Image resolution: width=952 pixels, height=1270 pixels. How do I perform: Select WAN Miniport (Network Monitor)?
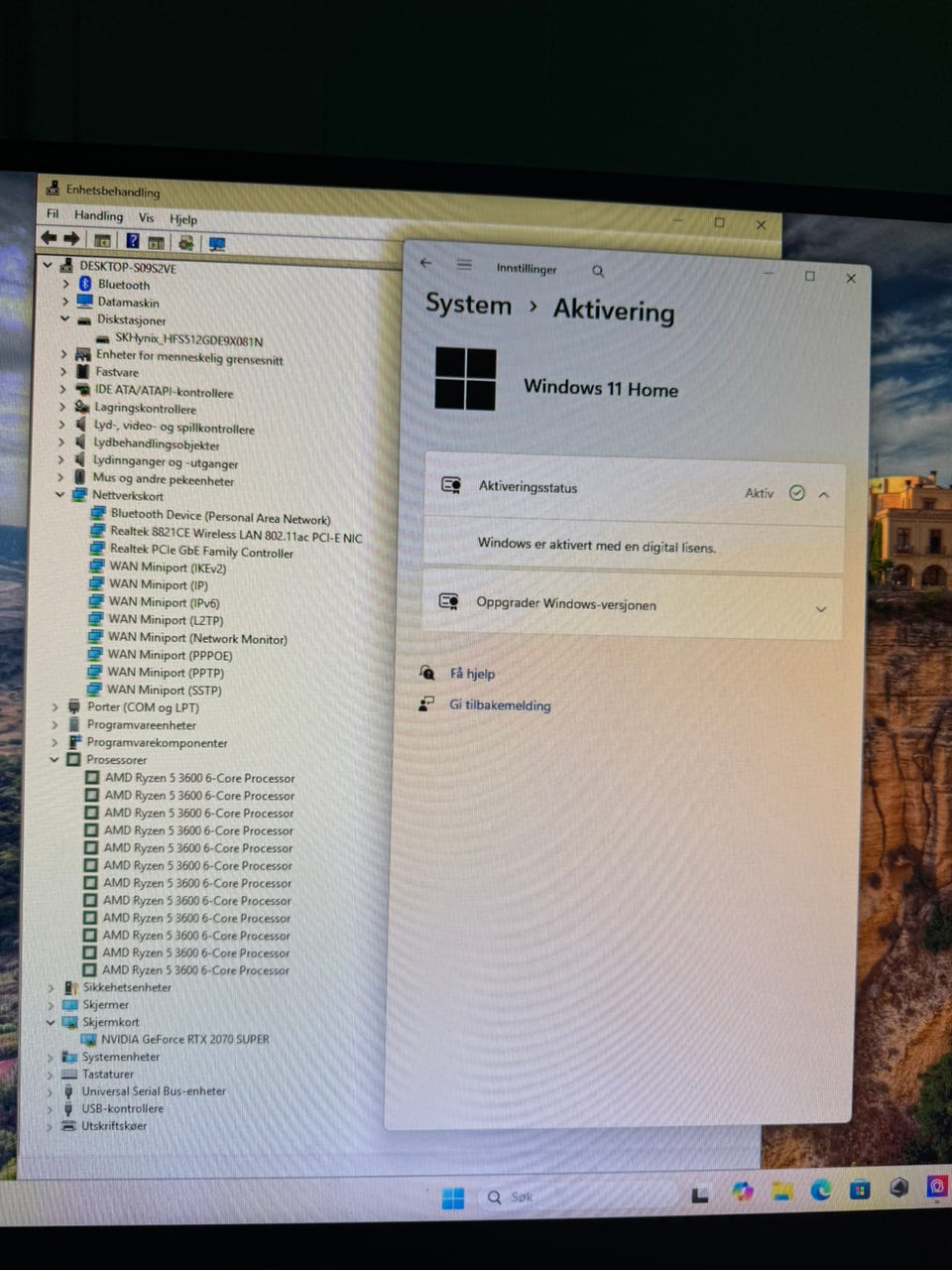[x=197, y=638]
